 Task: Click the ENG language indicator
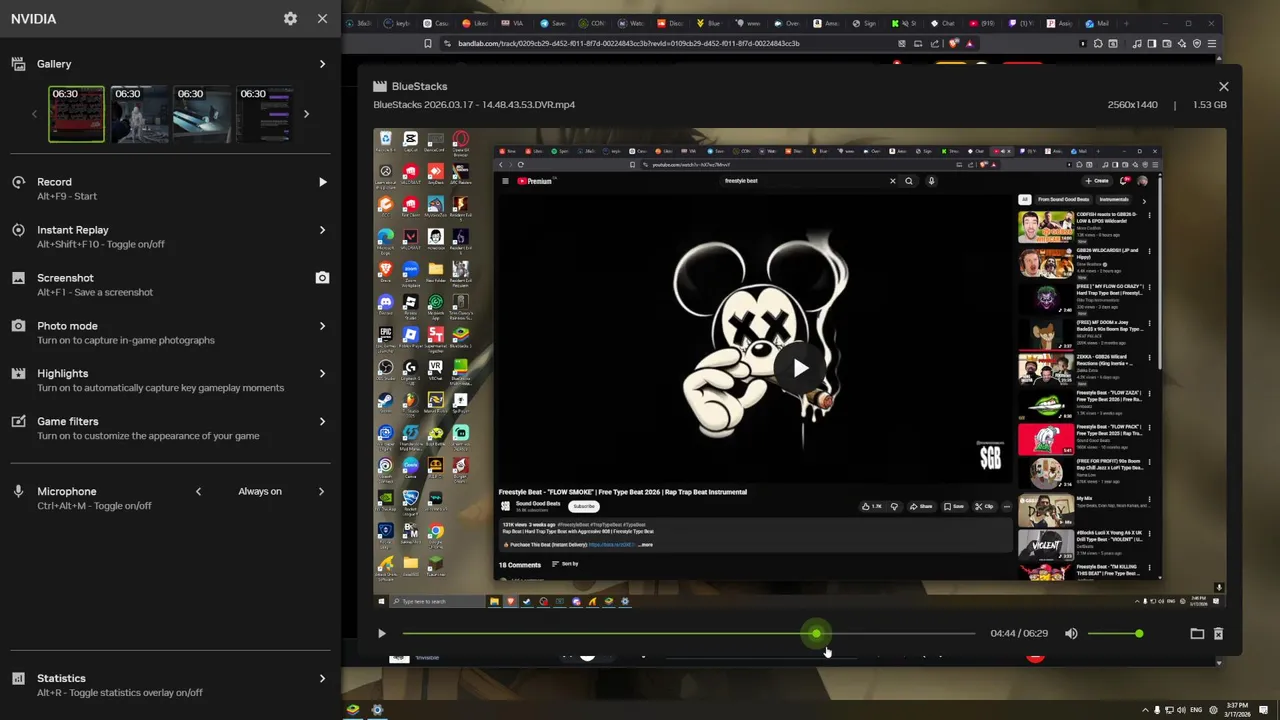(1197, 710)
